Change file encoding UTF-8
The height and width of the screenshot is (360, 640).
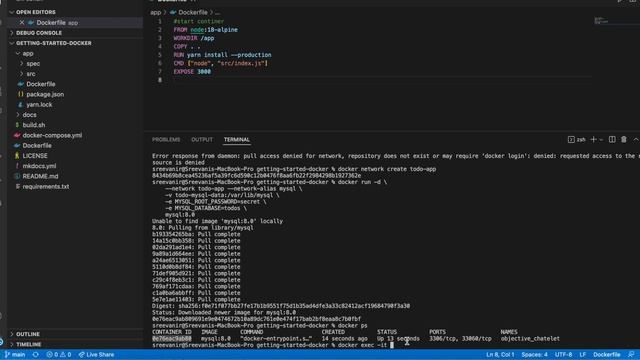pos(564,355)
